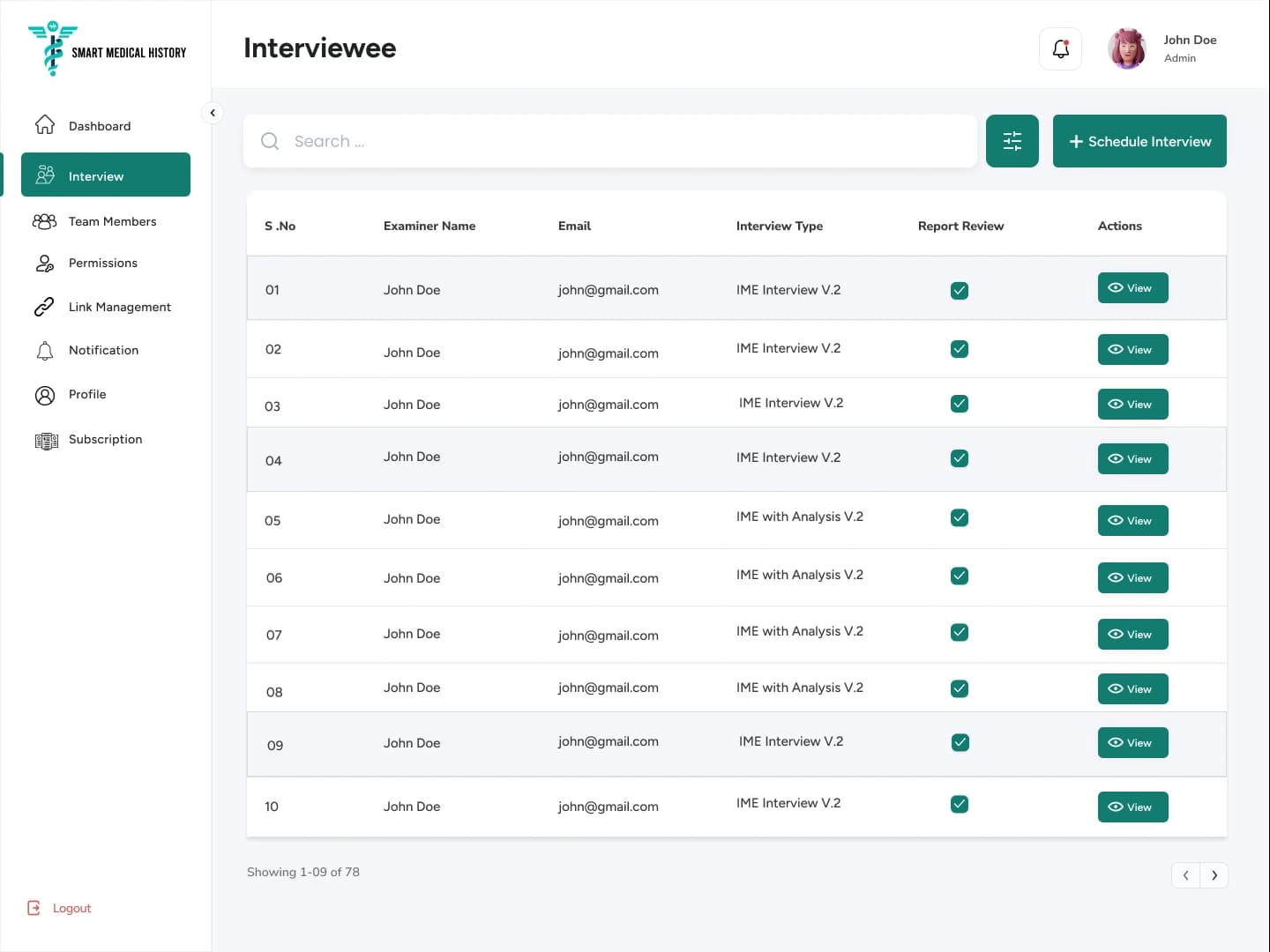This screenshot has height=952, width=1270.
Task: Click the Report Review column header
Action: (960, 226)
